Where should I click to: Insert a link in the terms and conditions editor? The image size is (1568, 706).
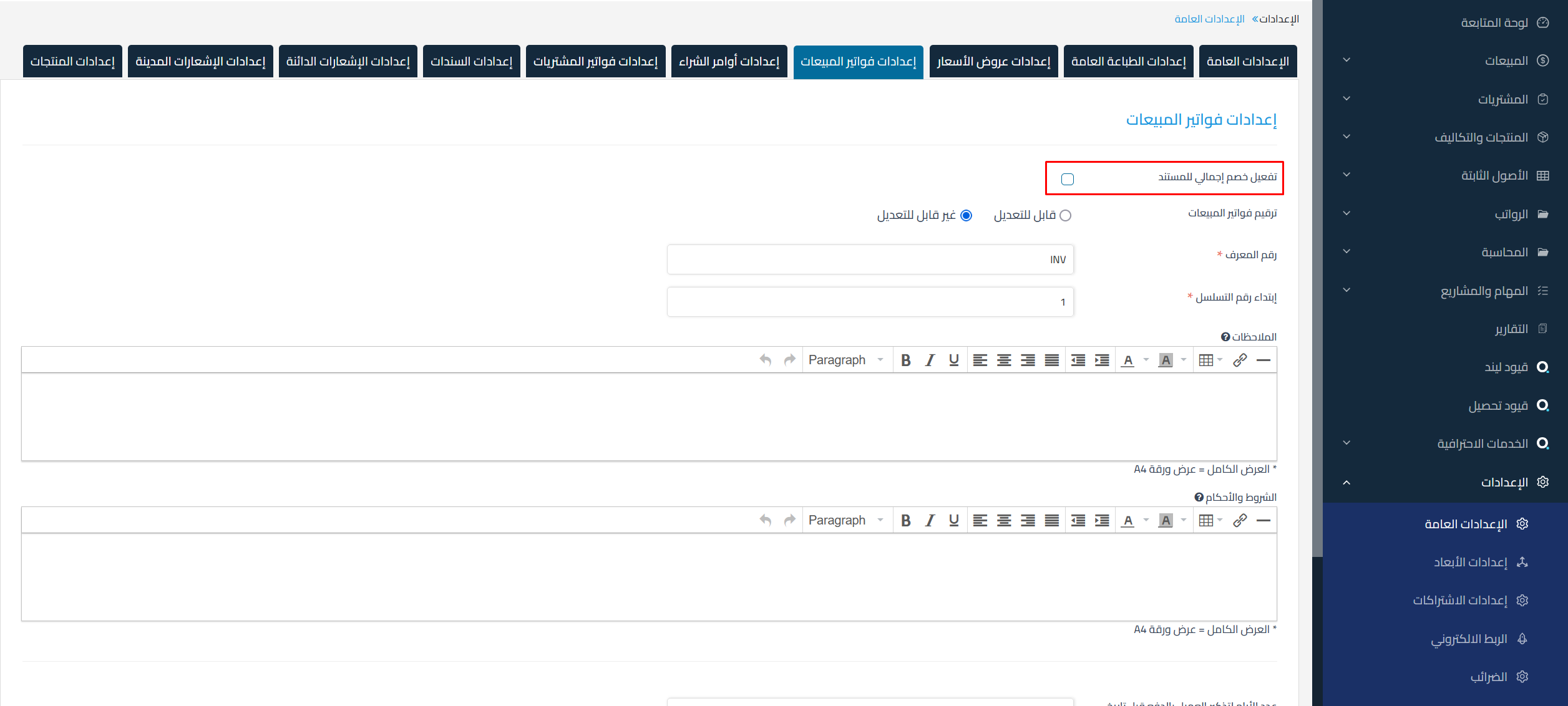[x=1240, y=520]
